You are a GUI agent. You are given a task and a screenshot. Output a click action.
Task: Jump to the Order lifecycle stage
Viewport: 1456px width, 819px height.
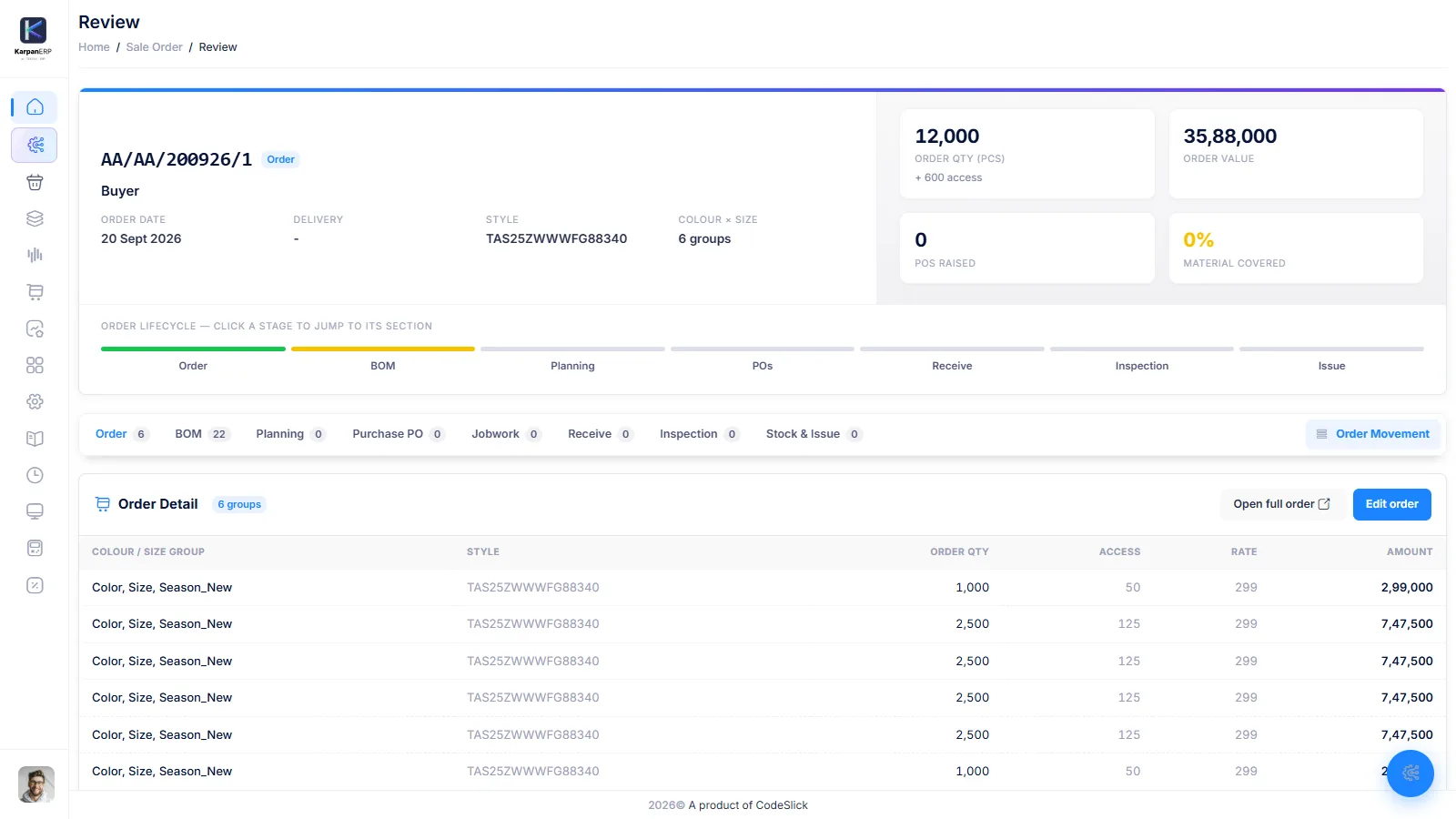[193, 359]
